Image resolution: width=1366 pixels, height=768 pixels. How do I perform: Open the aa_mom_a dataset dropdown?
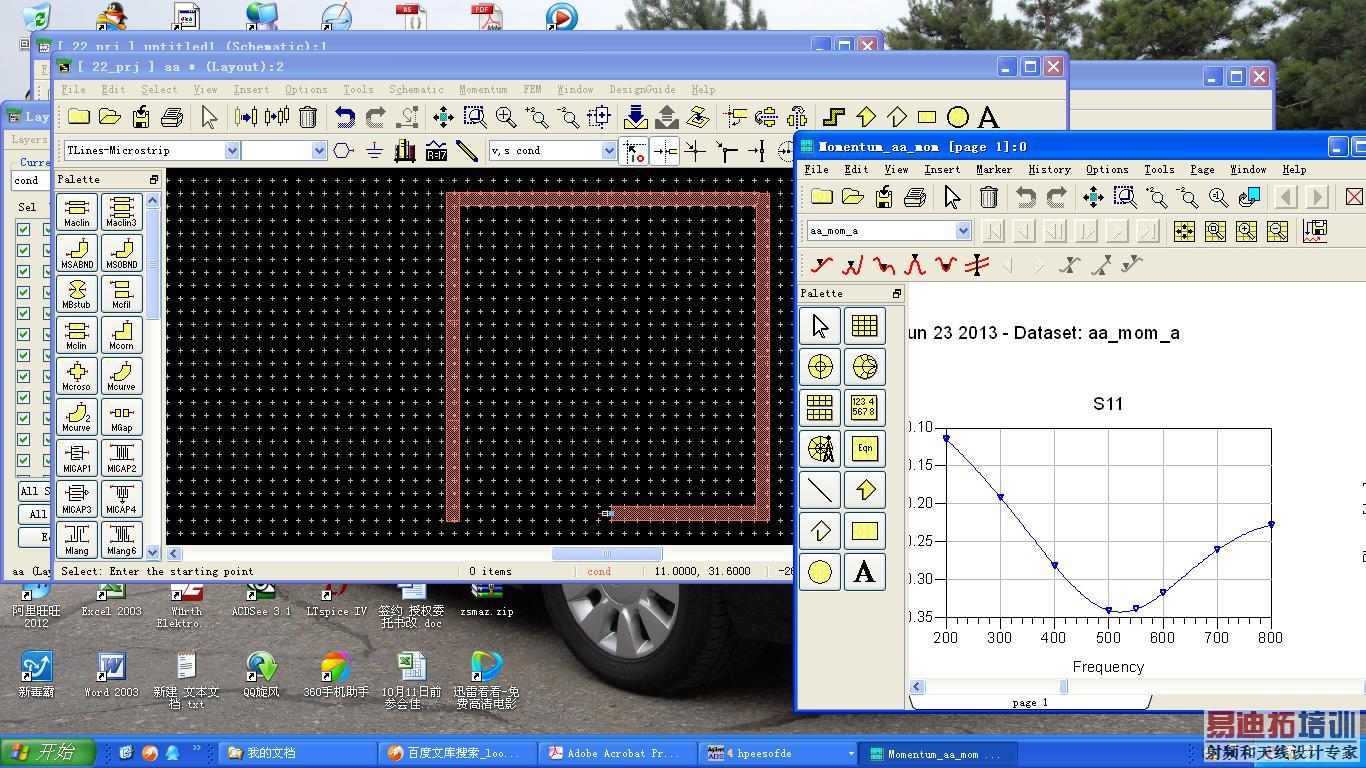[x=962, y=231]
